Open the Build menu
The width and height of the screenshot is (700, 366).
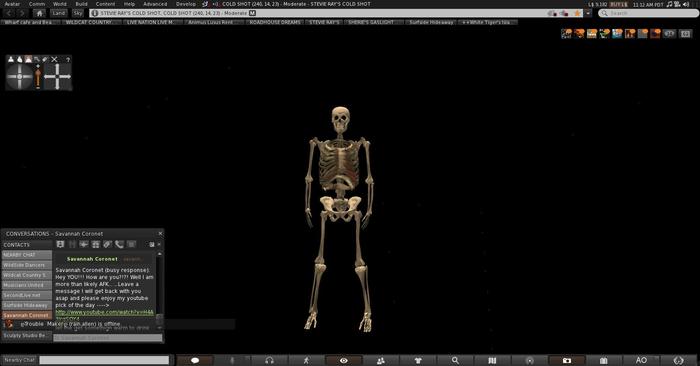(81, 4)
